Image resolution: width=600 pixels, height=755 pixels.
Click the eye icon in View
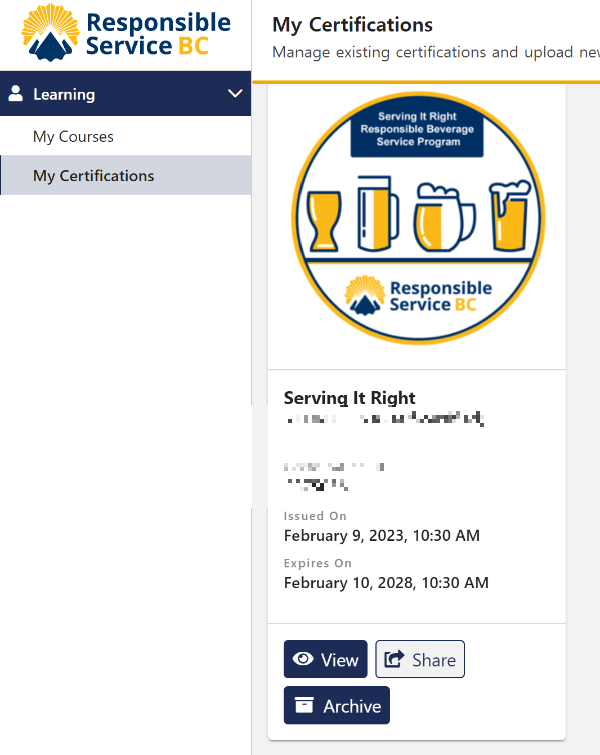pos(303,659)
